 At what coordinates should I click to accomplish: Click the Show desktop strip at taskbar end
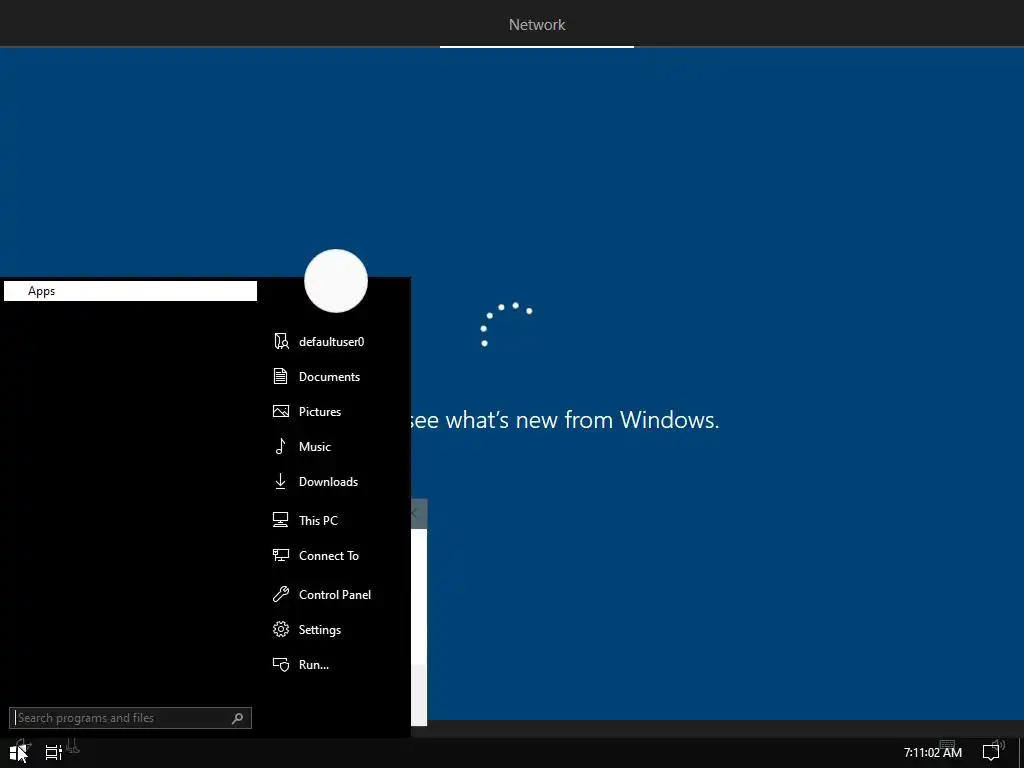coord(1021,752)
